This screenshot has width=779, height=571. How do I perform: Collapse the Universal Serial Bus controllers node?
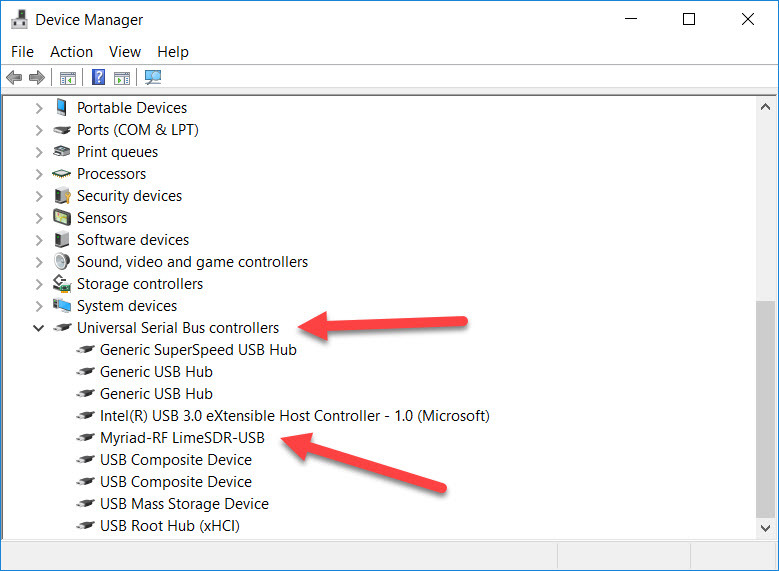pos(39,328)
